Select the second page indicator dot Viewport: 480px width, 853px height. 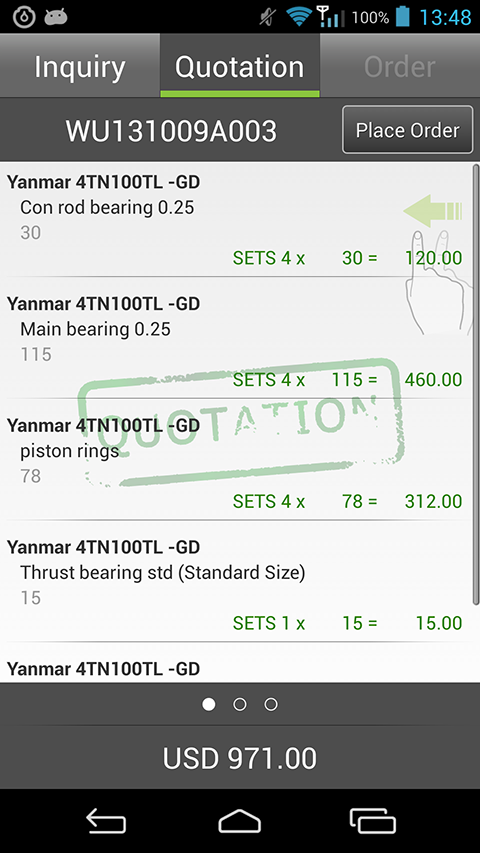point(239,704)
